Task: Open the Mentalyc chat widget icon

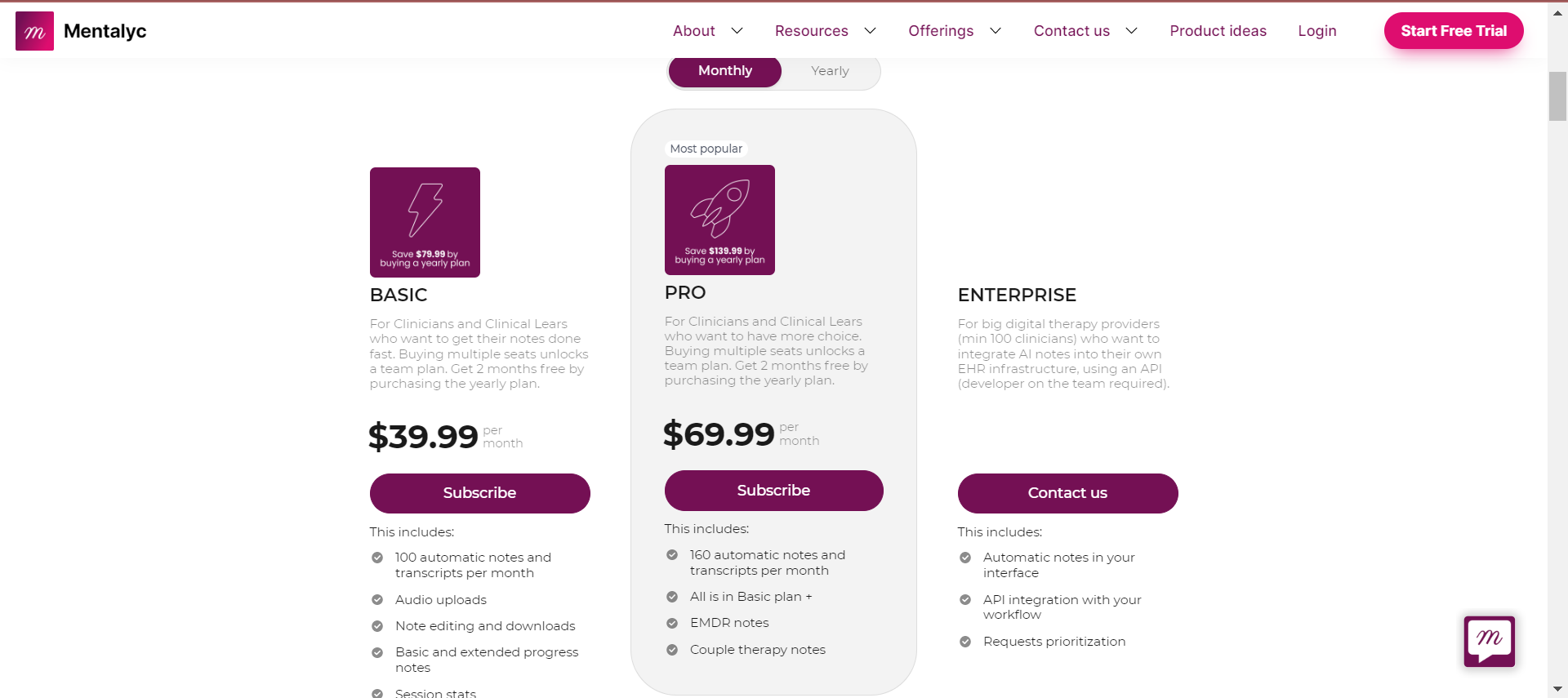Action: [x=1489, y=641]
